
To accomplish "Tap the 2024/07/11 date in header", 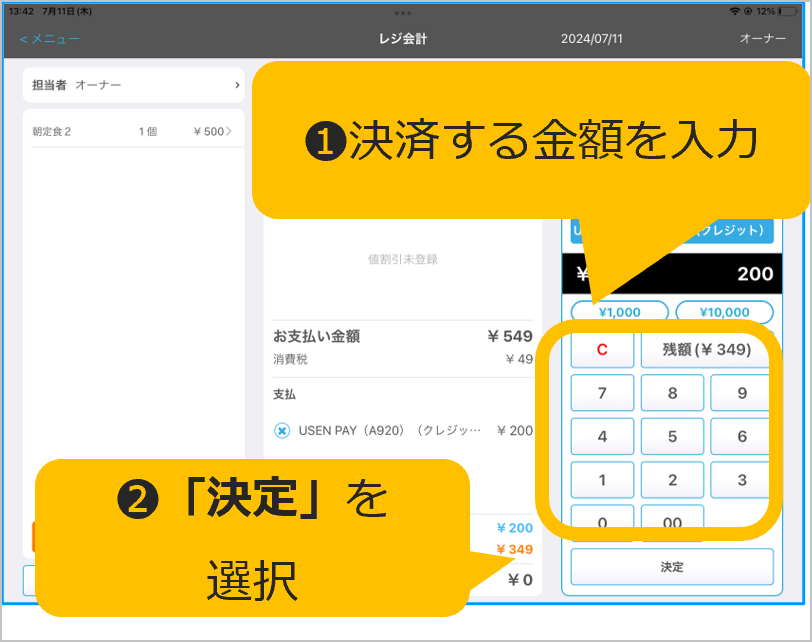I will 592,39.
